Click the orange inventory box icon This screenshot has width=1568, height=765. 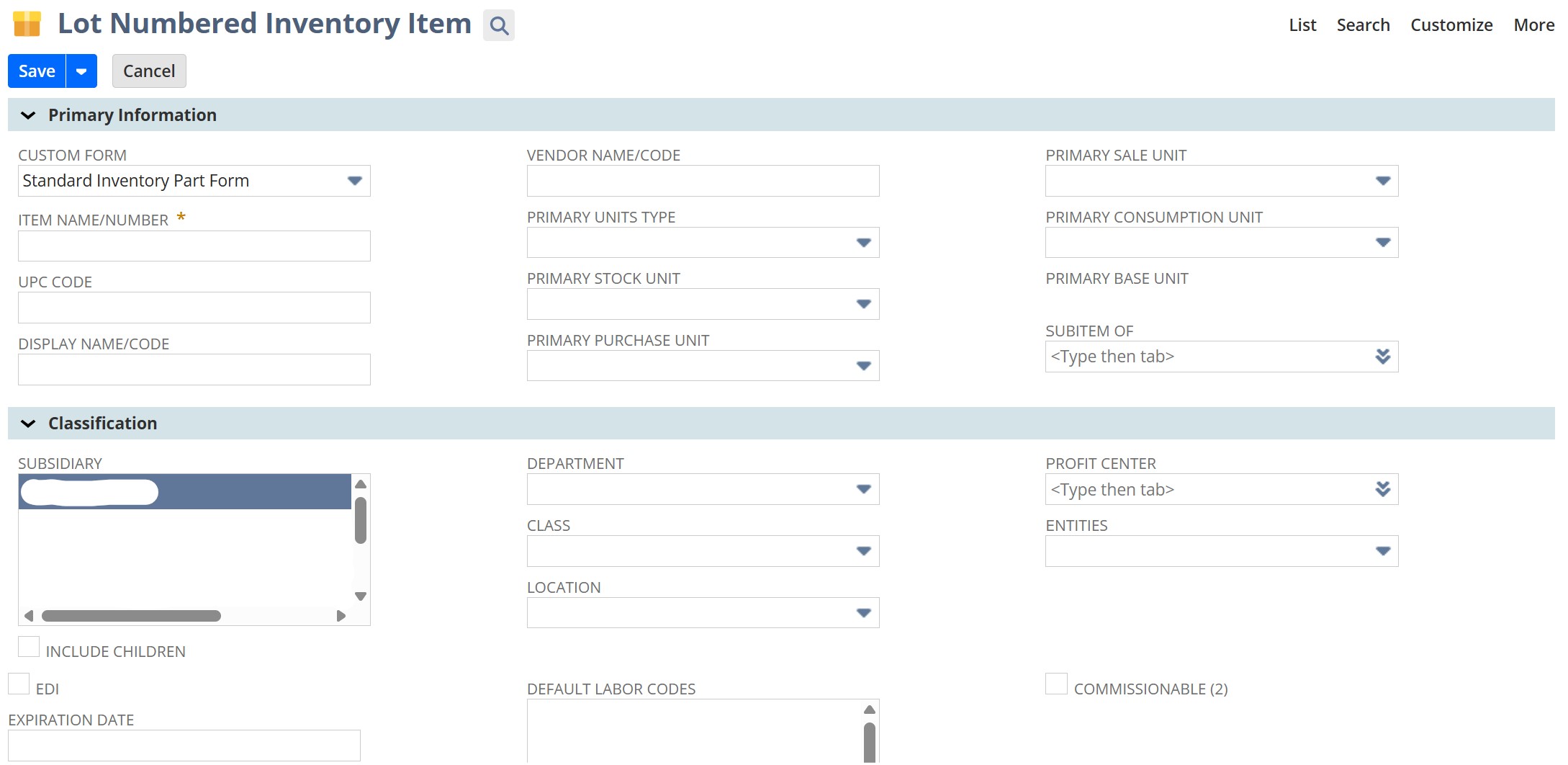27,24
